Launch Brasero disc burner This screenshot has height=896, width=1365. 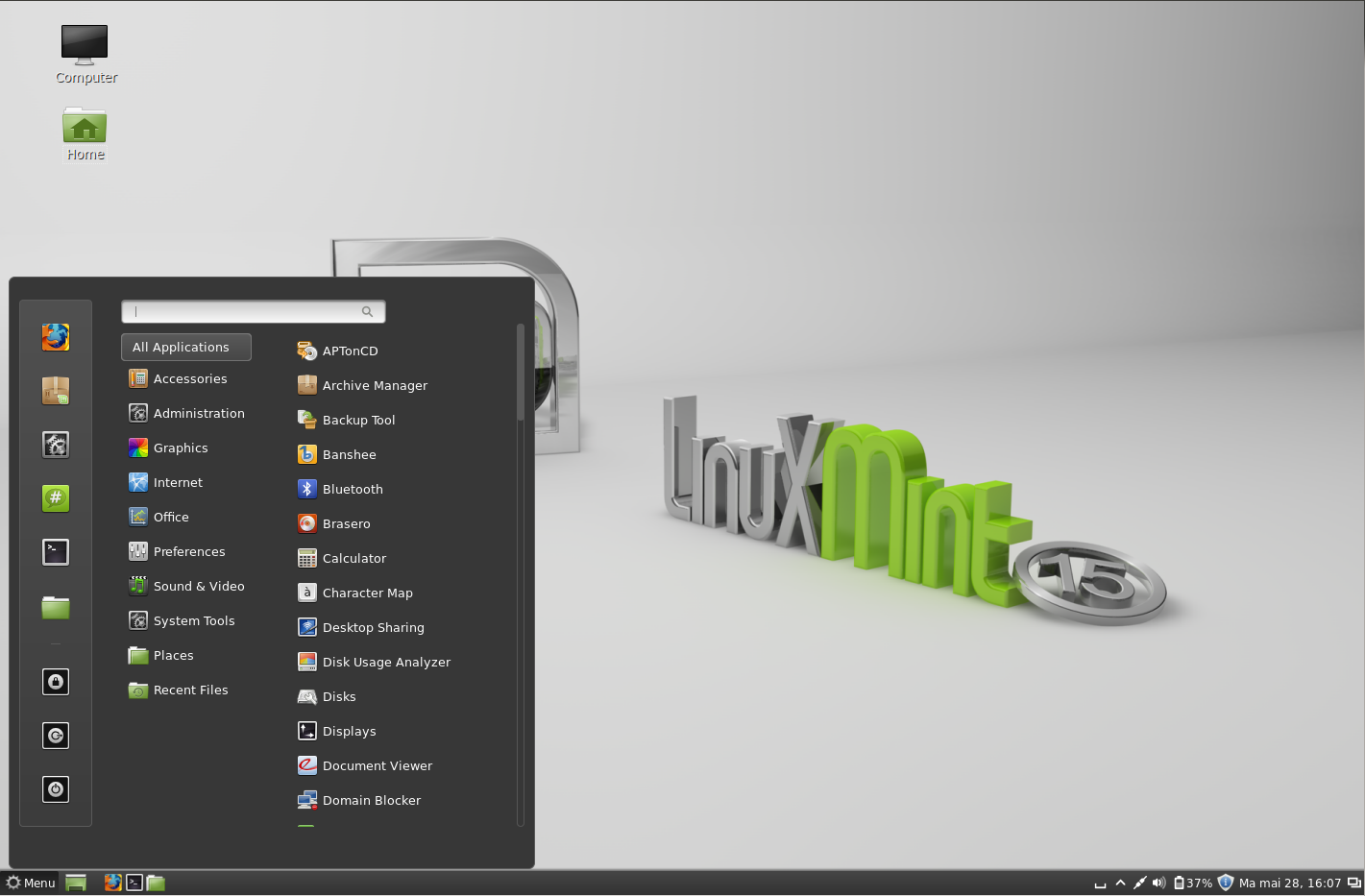coord(334,523)
